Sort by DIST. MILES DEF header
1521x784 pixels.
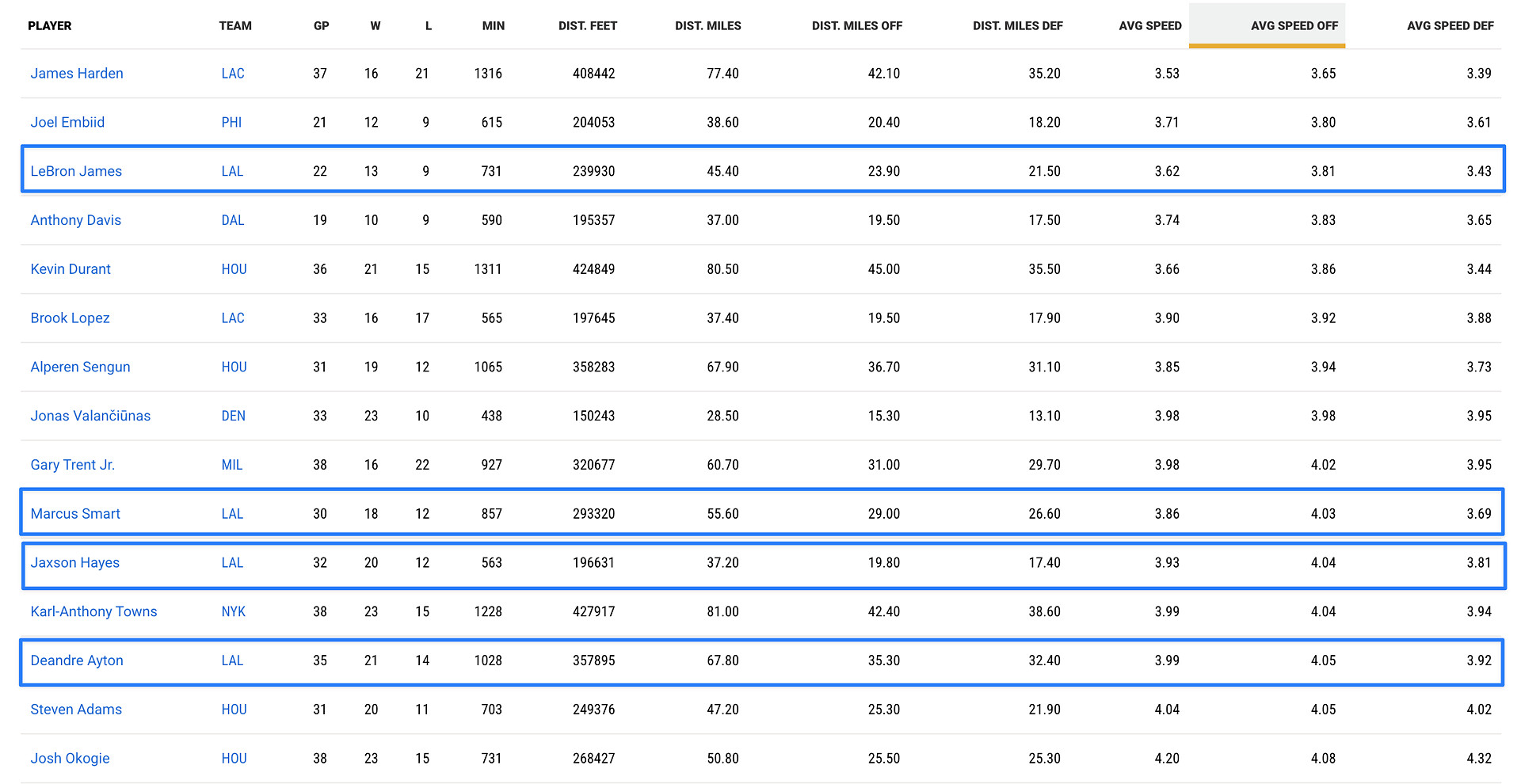[1018, 26]
